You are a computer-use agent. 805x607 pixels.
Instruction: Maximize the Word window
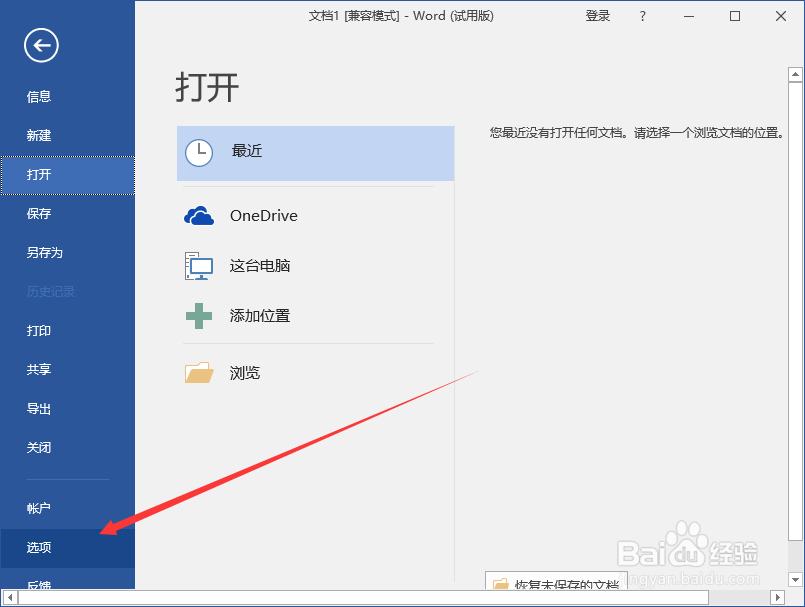pos(735,16)
